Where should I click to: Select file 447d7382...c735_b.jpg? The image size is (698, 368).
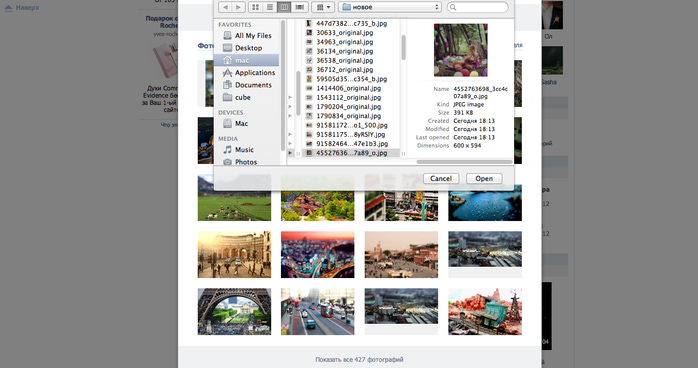pos(351,23)
